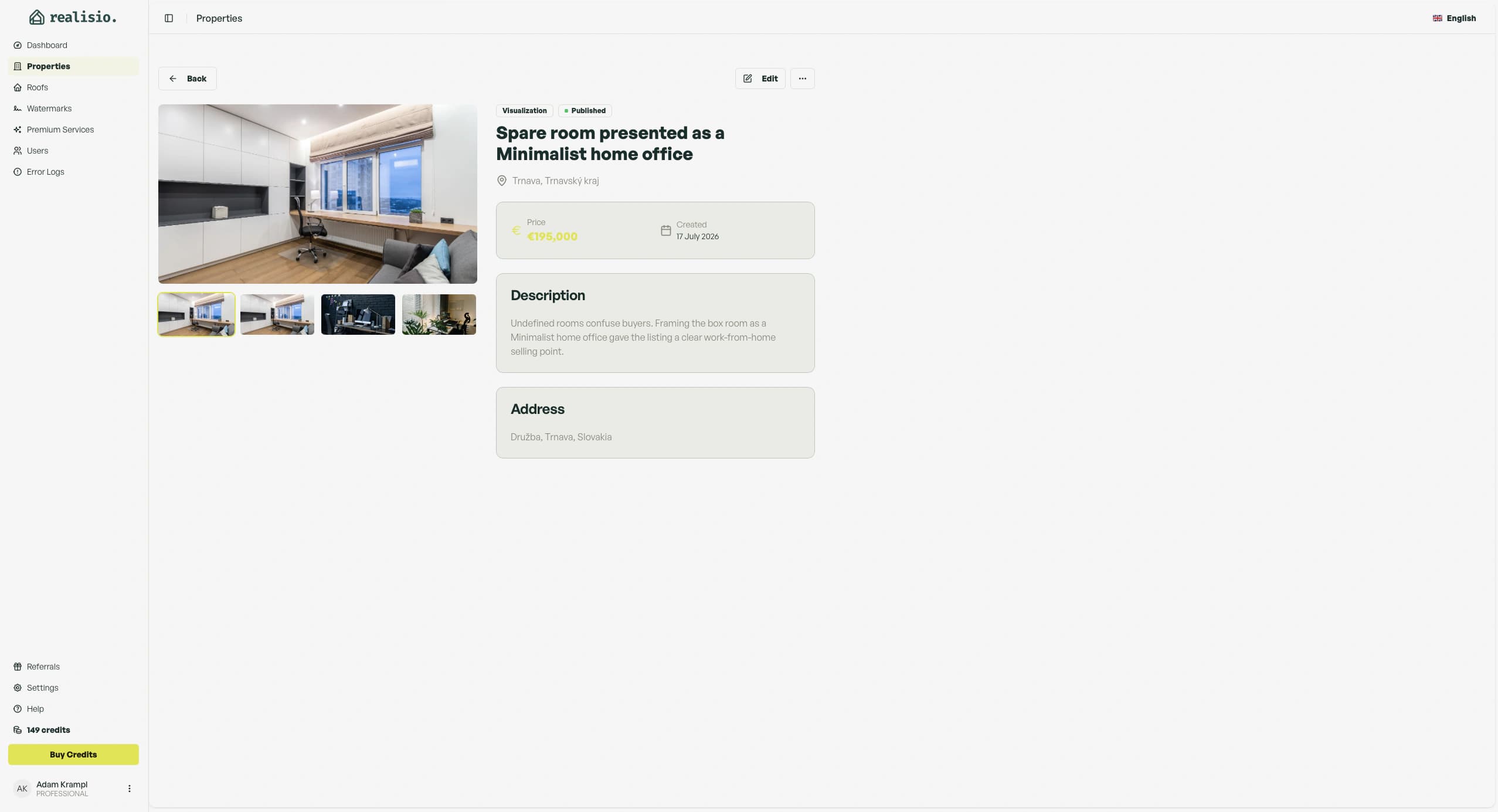Click the Settings gear icon

tap(18, 688)
